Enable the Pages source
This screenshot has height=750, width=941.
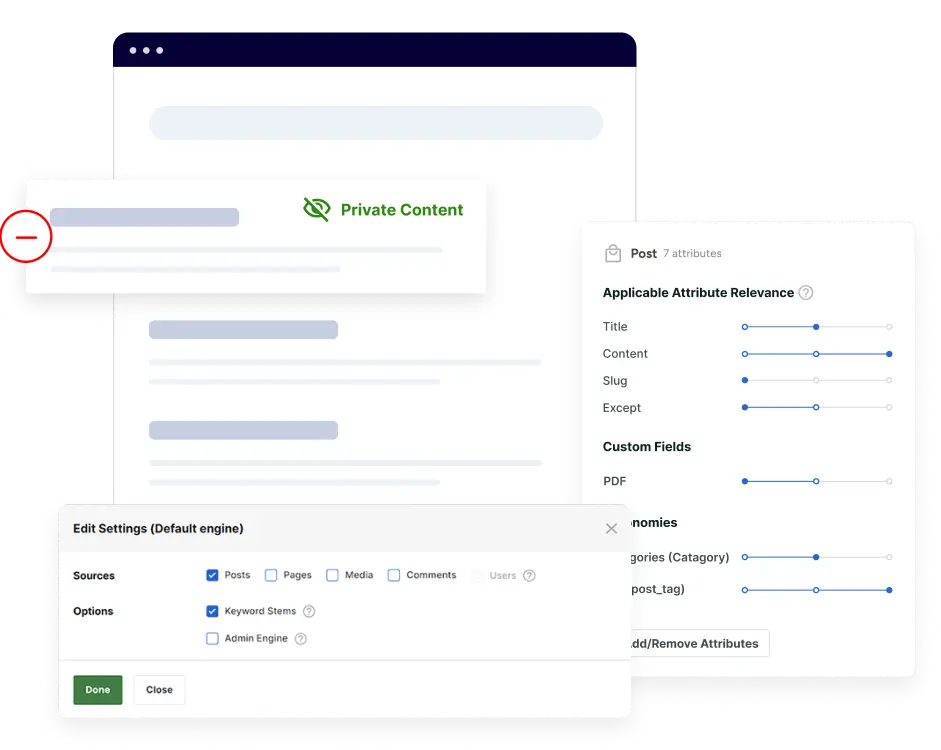(270, 575)
